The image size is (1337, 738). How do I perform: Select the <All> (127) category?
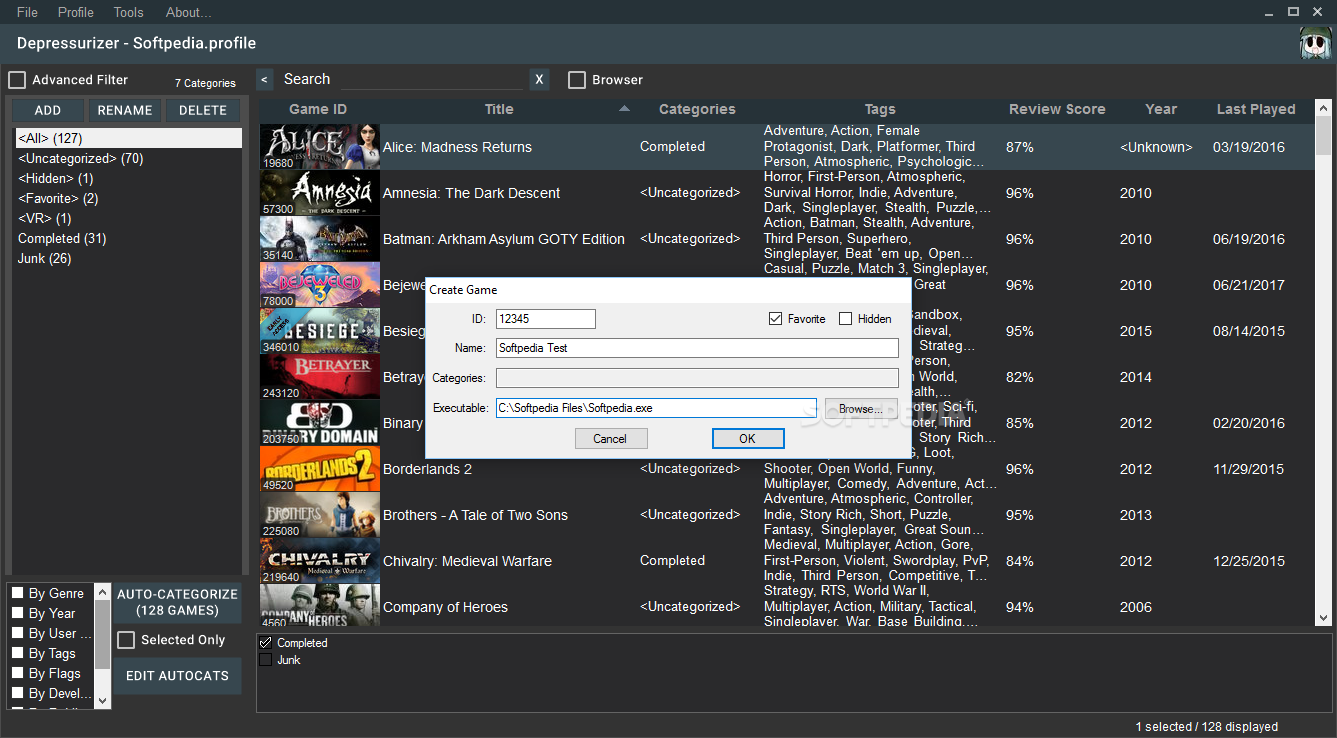tap(128, 138)
